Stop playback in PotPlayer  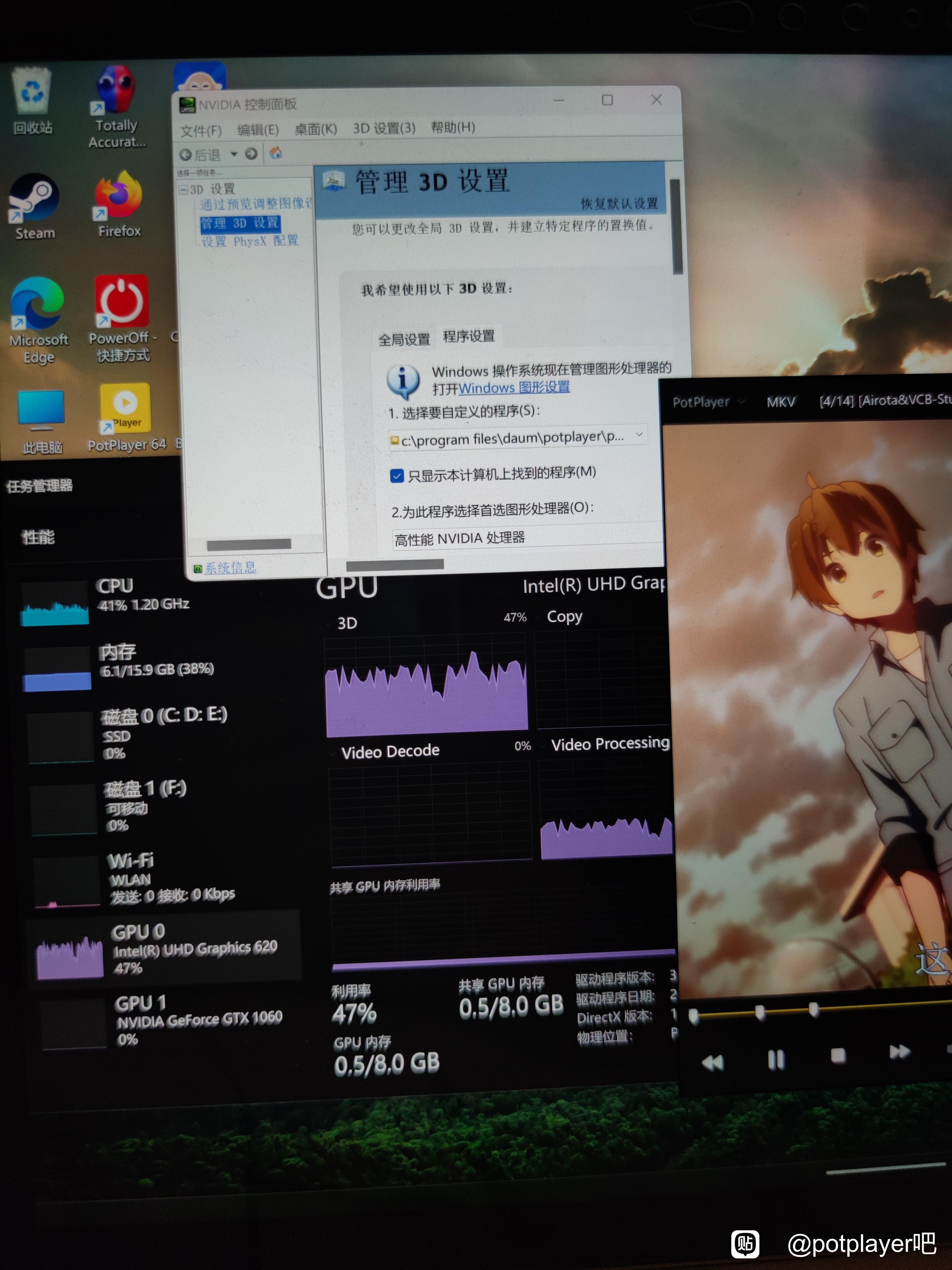(838, 1055)
